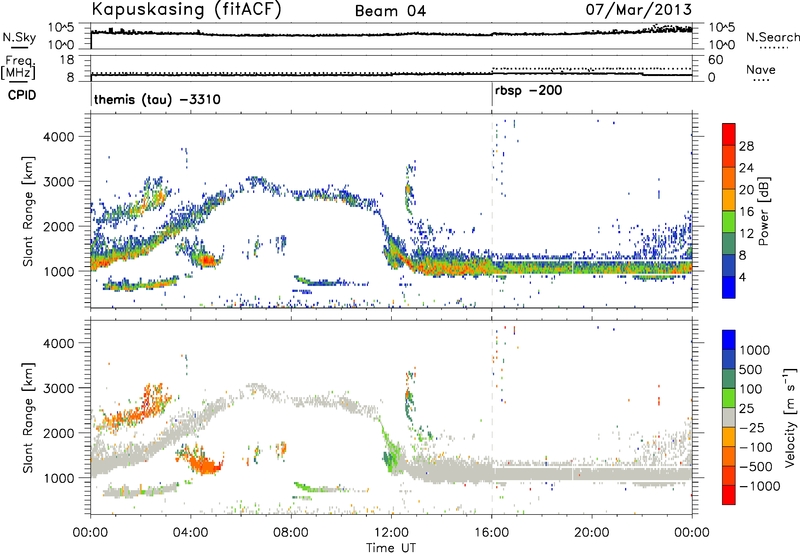Image resolution: width=800 pixels, height=554 pixels.
Task: Click the "500" velocity color bar label
Action: (752, 370)
